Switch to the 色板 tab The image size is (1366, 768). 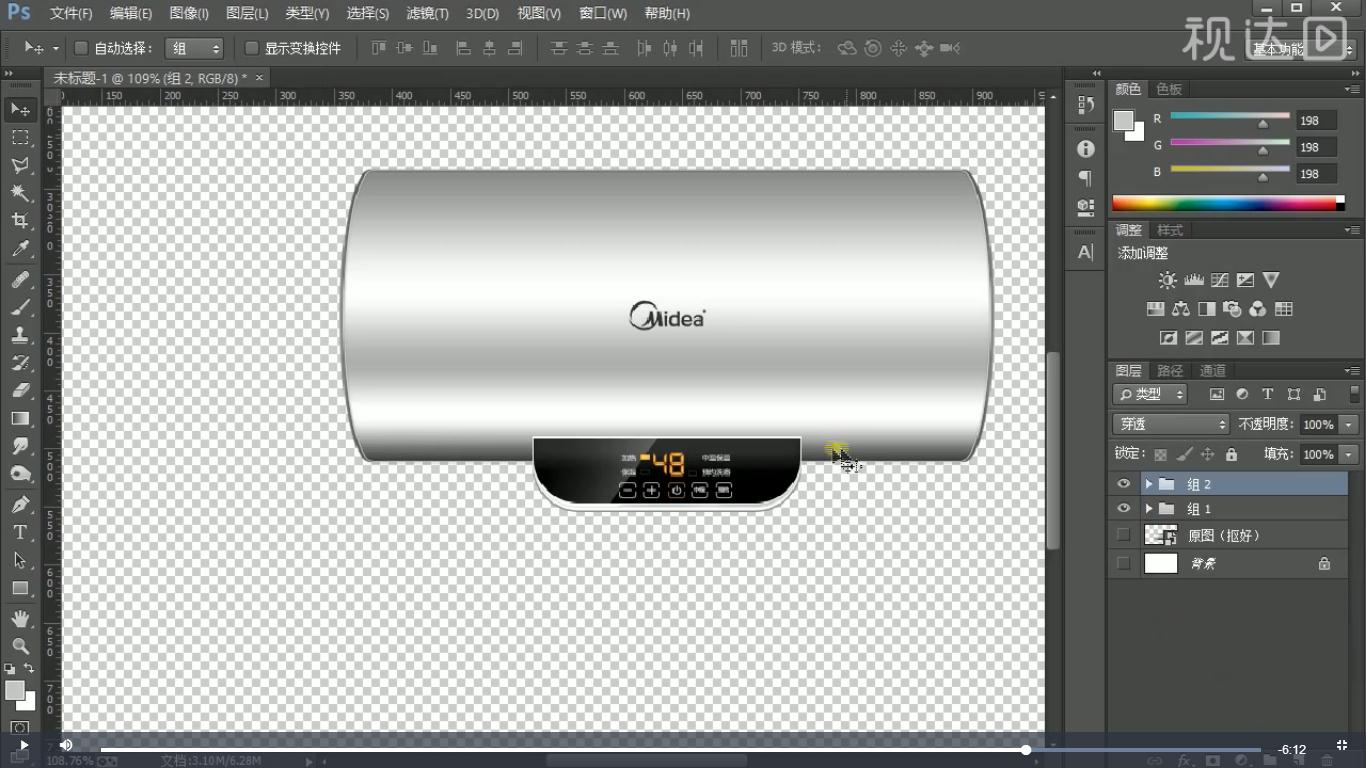pyautogui.click(x=1169, y=89)
